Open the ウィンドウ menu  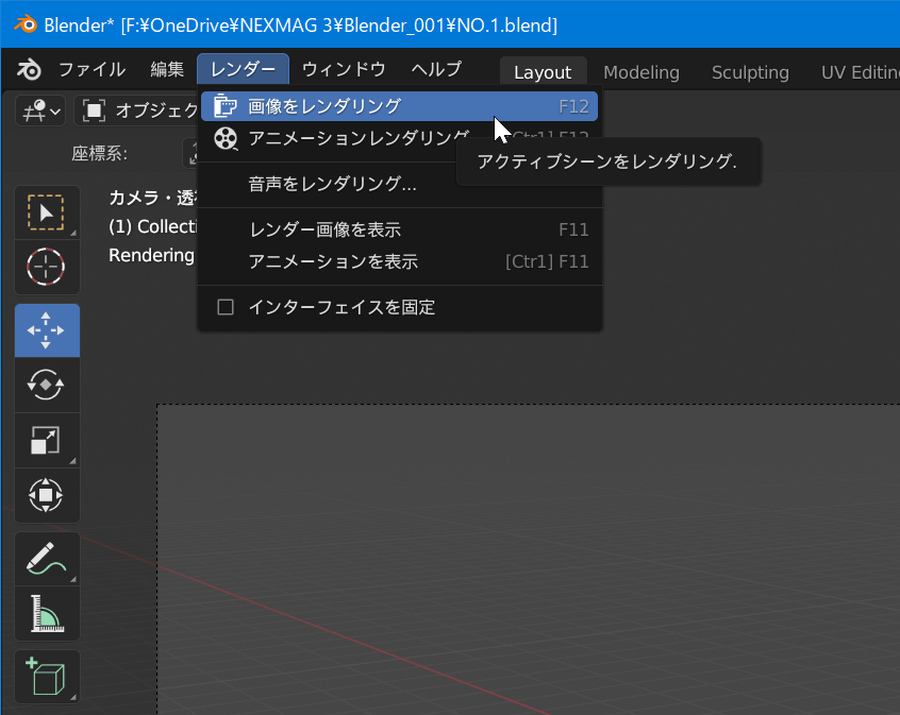tap(344, 69)
